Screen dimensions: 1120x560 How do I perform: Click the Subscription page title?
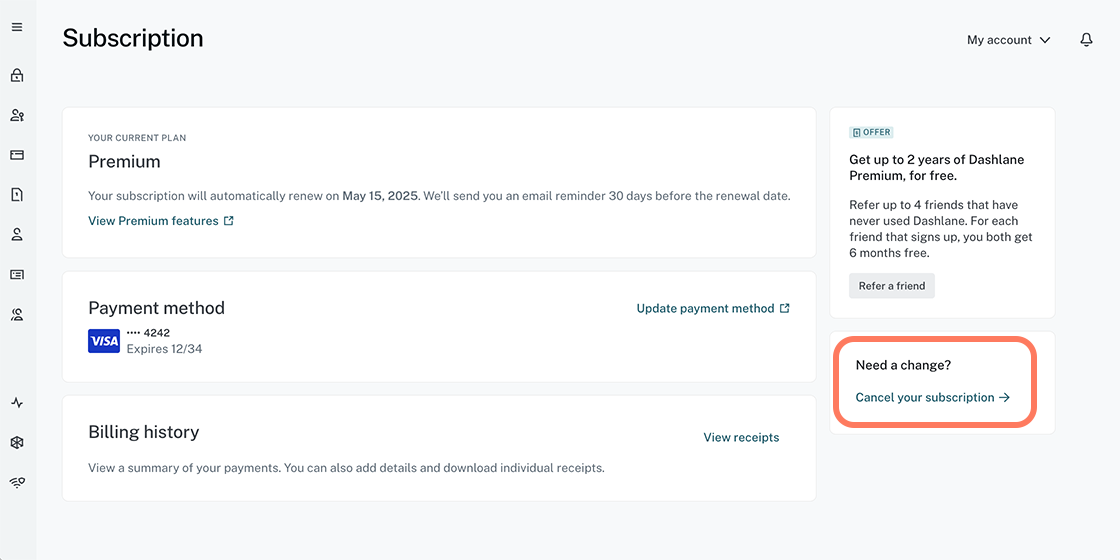(133, 38)
